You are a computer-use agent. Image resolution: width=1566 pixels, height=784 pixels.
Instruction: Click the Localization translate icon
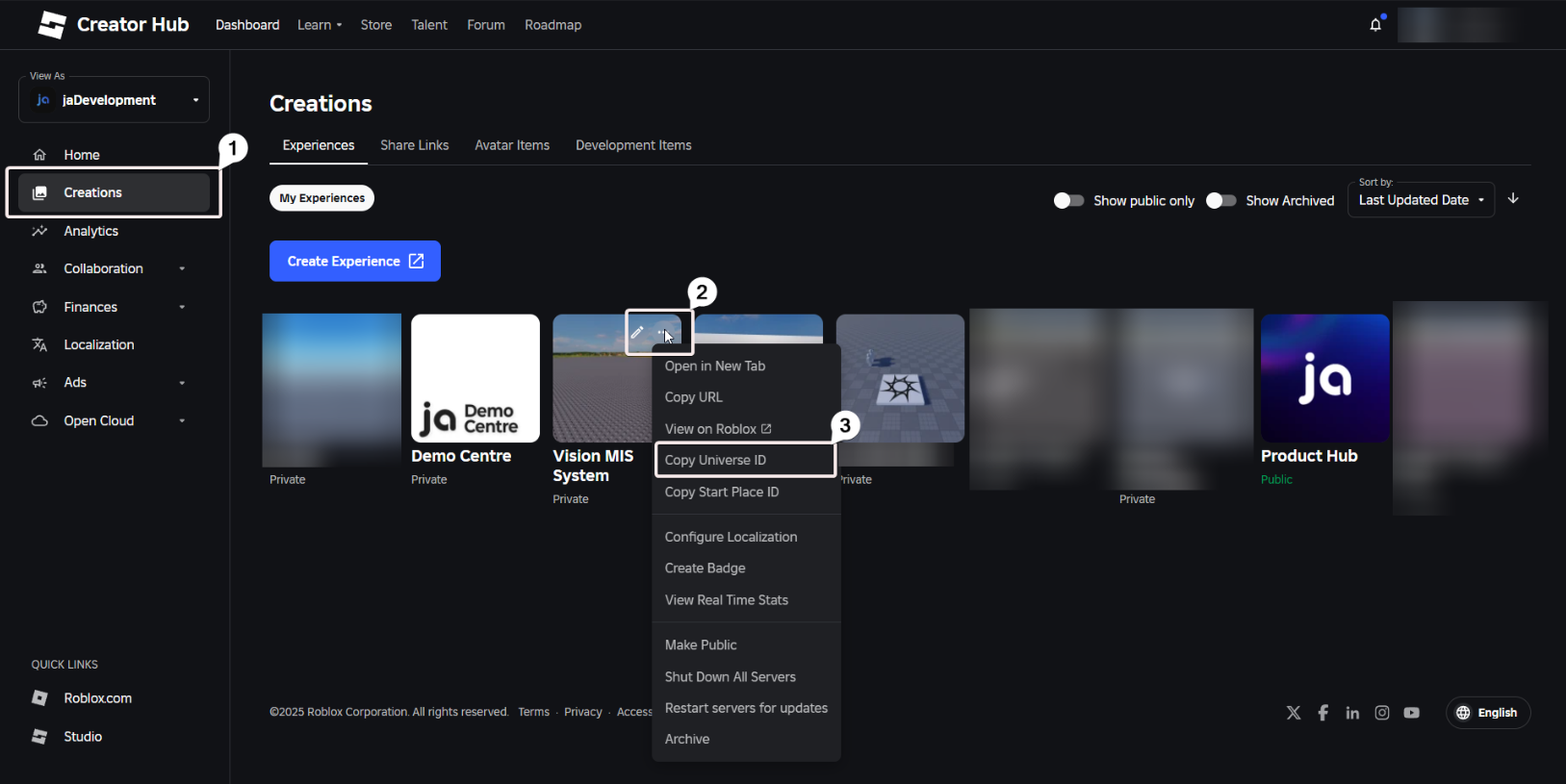tap(39, 344)
